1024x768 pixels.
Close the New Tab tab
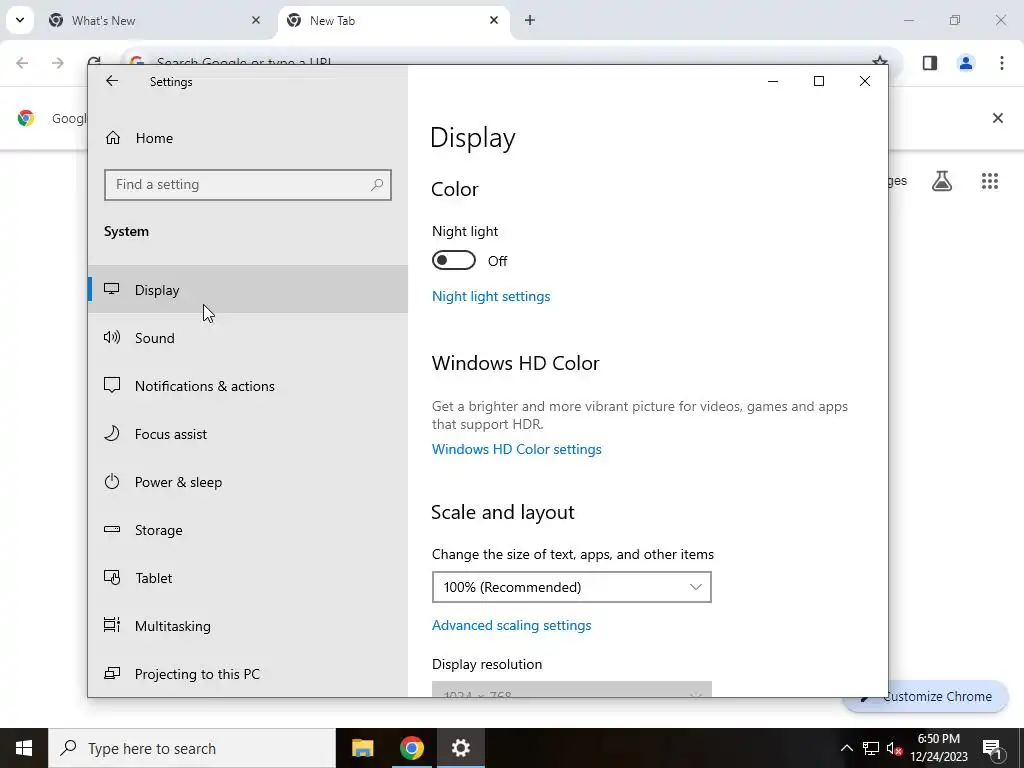(x=494, y=20)
